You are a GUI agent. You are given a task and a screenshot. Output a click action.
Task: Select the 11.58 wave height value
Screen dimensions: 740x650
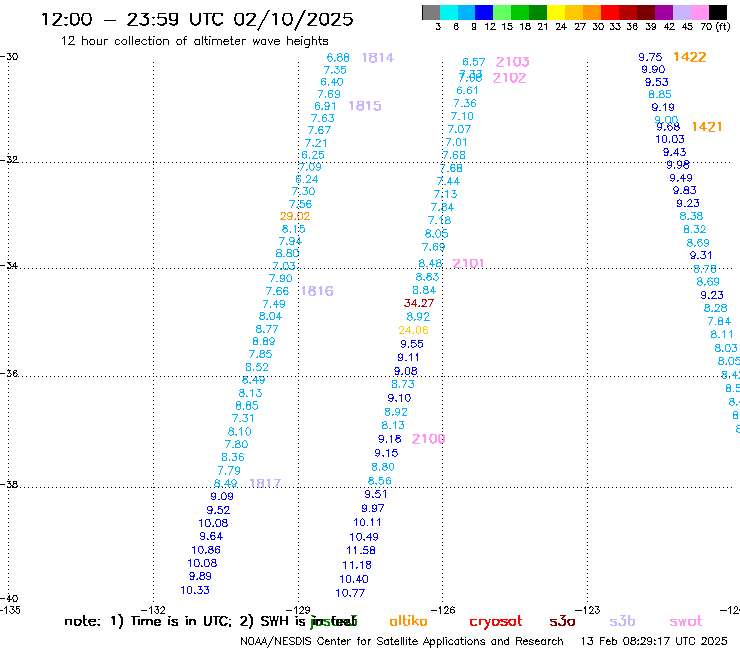361,550
